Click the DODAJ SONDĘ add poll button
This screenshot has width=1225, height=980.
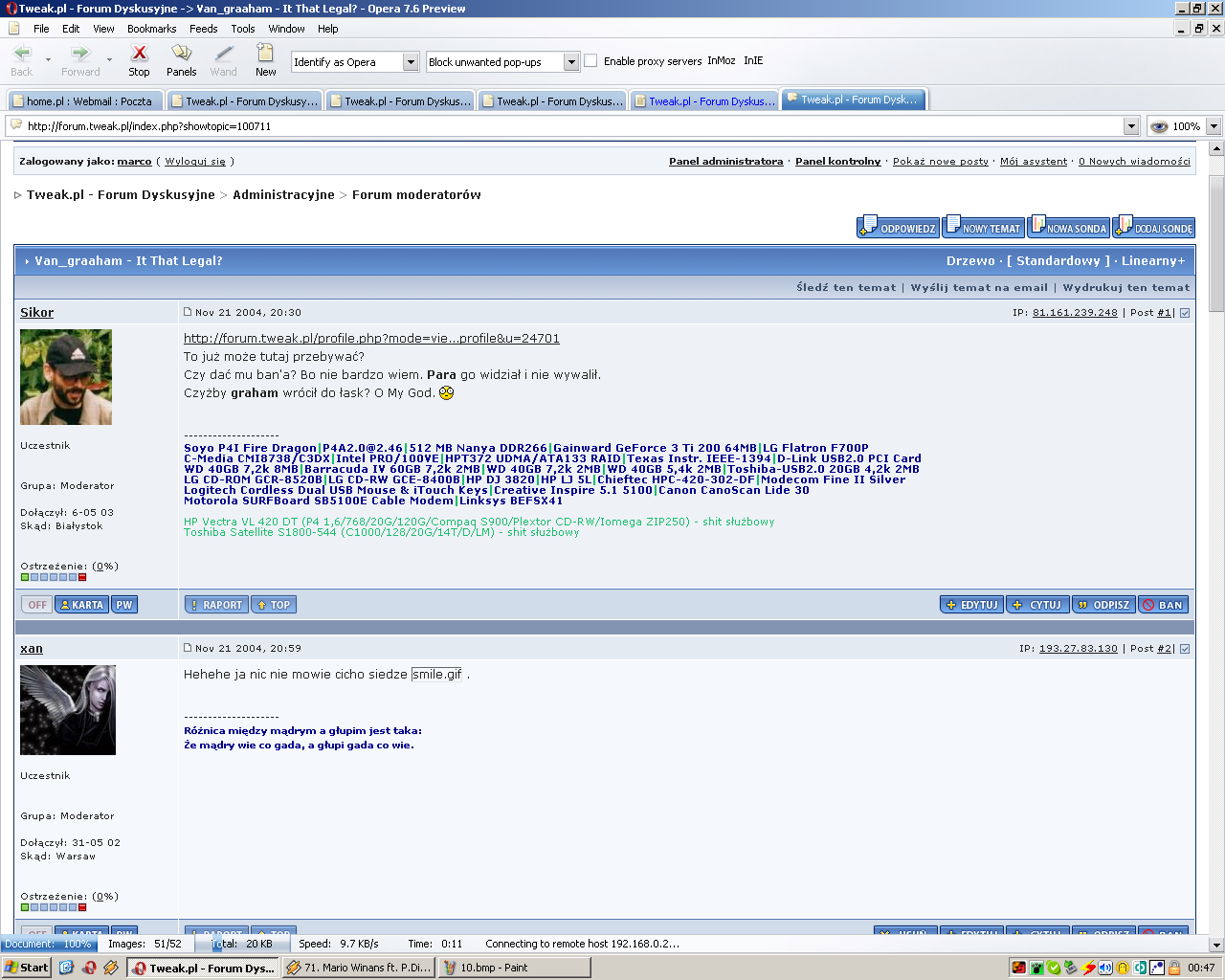tap(1153, 227)
